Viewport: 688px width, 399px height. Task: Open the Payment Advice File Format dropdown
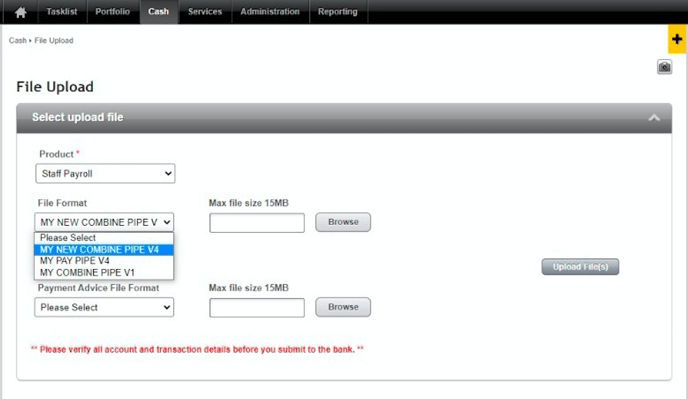tap(104, 307)
